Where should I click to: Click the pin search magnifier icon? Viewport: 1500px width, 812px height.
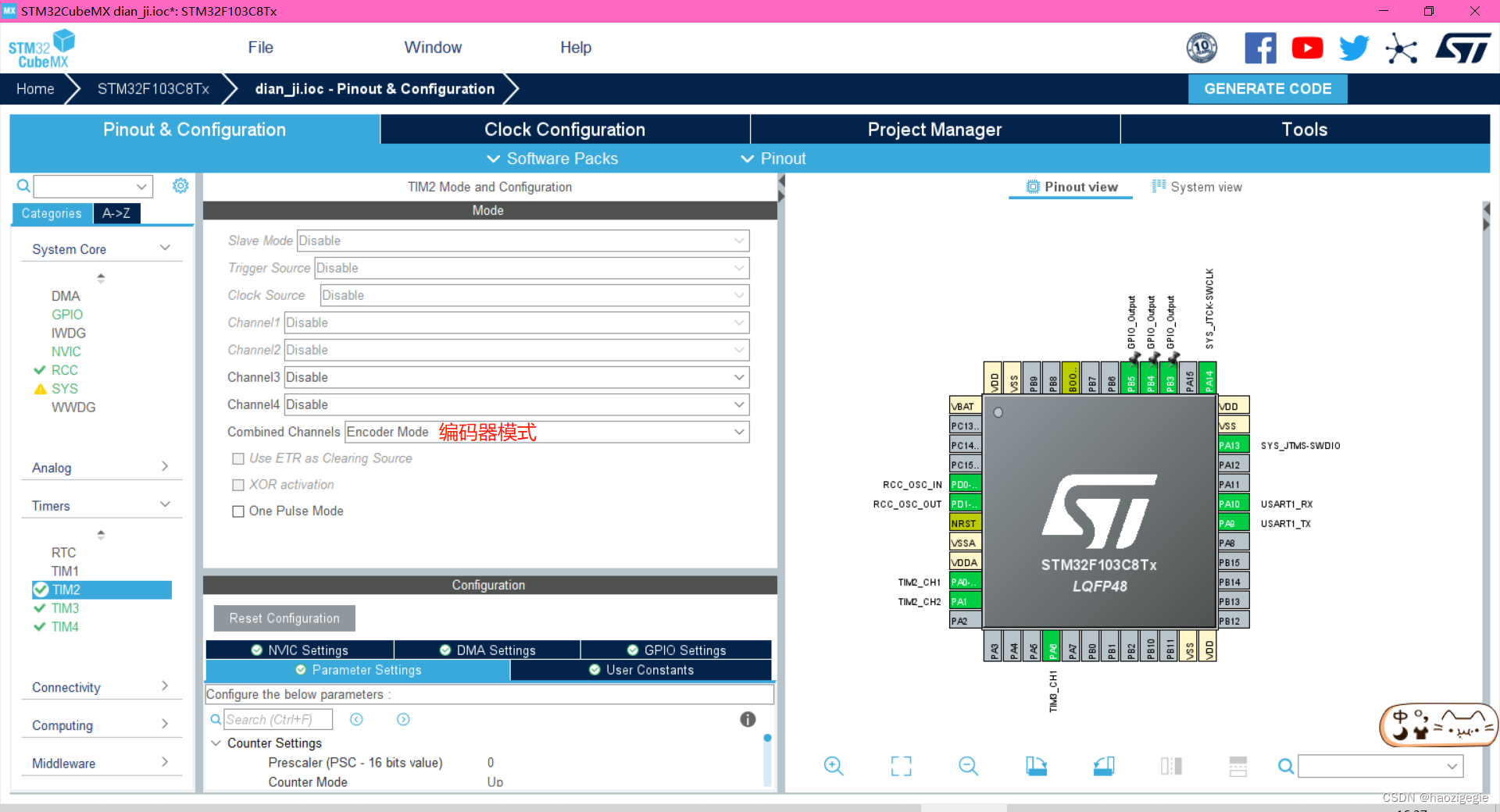(1285, 767)
